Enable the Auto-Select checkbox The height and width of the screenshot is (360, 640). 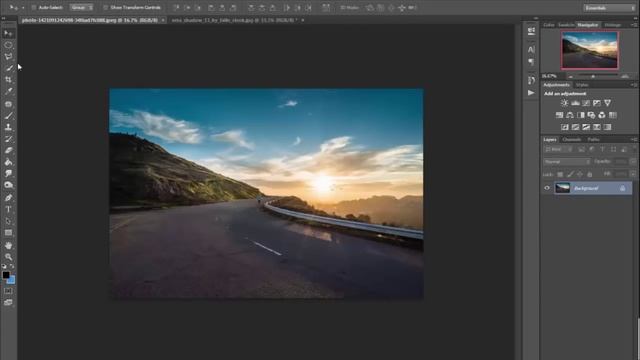(34, 7)
